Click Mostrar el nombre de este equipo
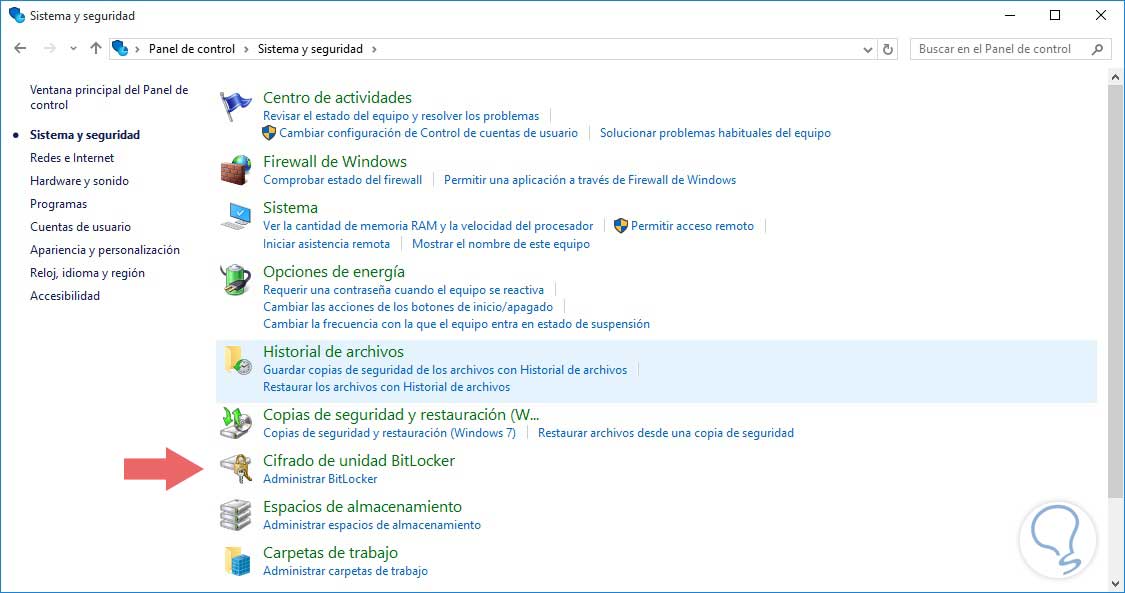This screenshot has width=1125, height=593. (x=501, y=244)
